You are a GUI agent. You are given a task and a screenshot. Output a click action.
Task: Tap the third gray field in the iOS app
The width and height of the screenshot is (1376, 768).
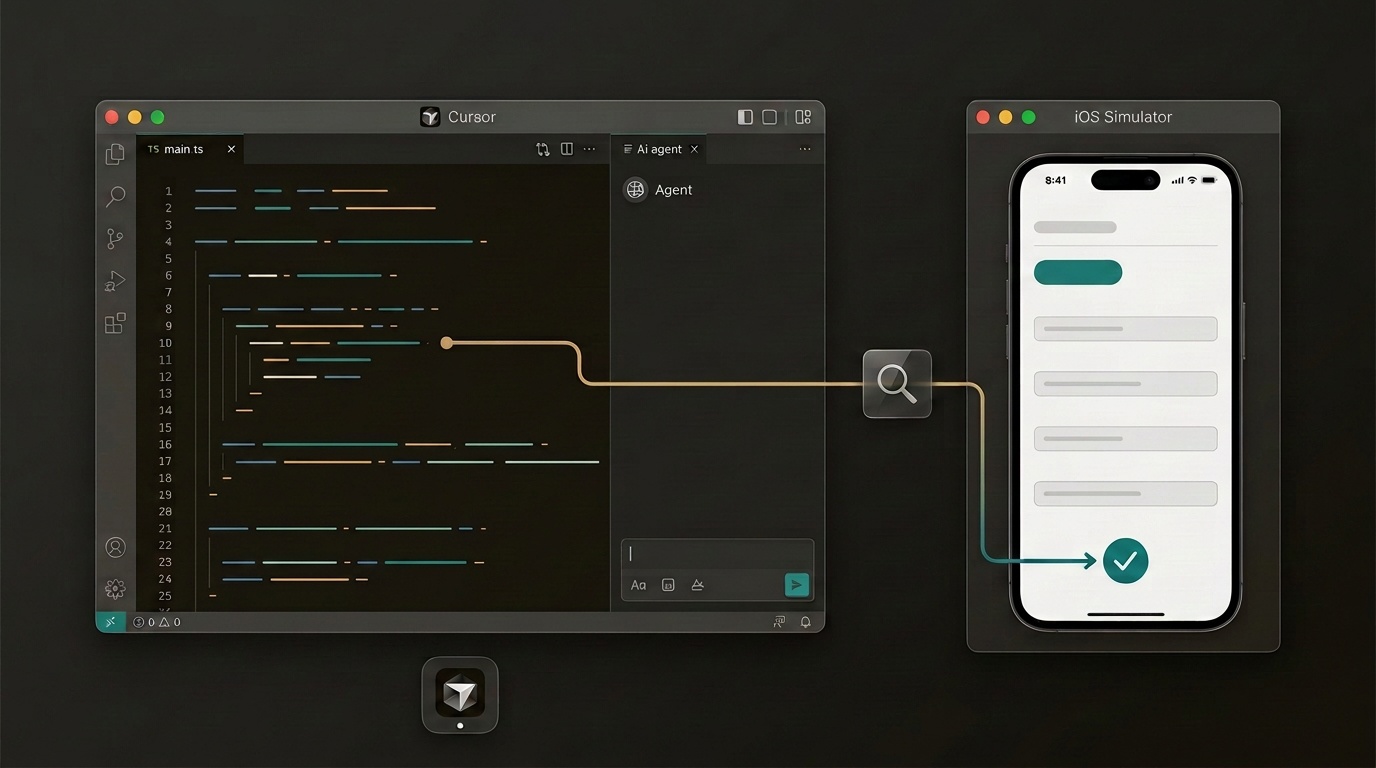pos(1125,438)
